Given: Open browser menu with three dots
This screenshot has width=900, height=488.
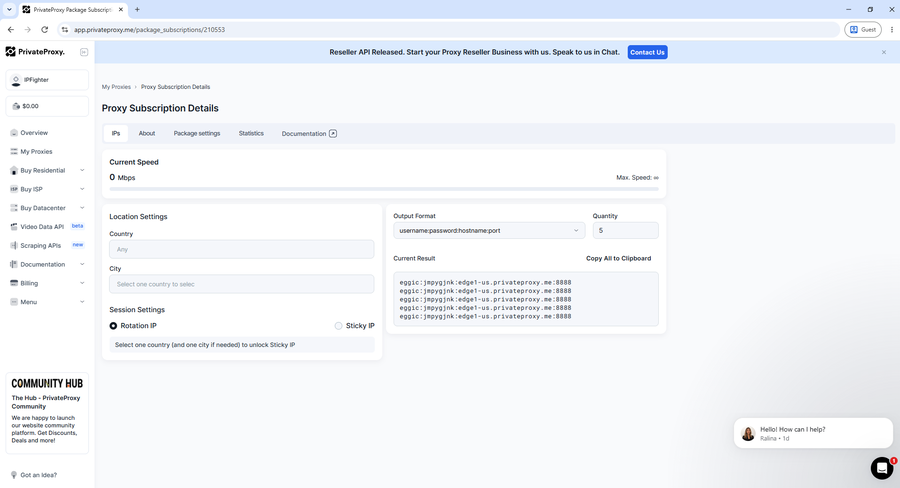Looking at the screenshot, I should pos(892,29).
